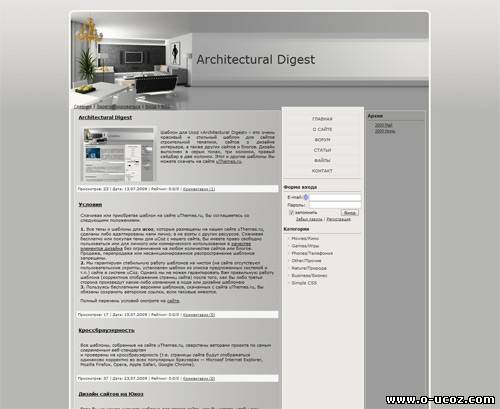Select the Games/Игры category
Screen dimensions: 500x409
tap(305, 246)
